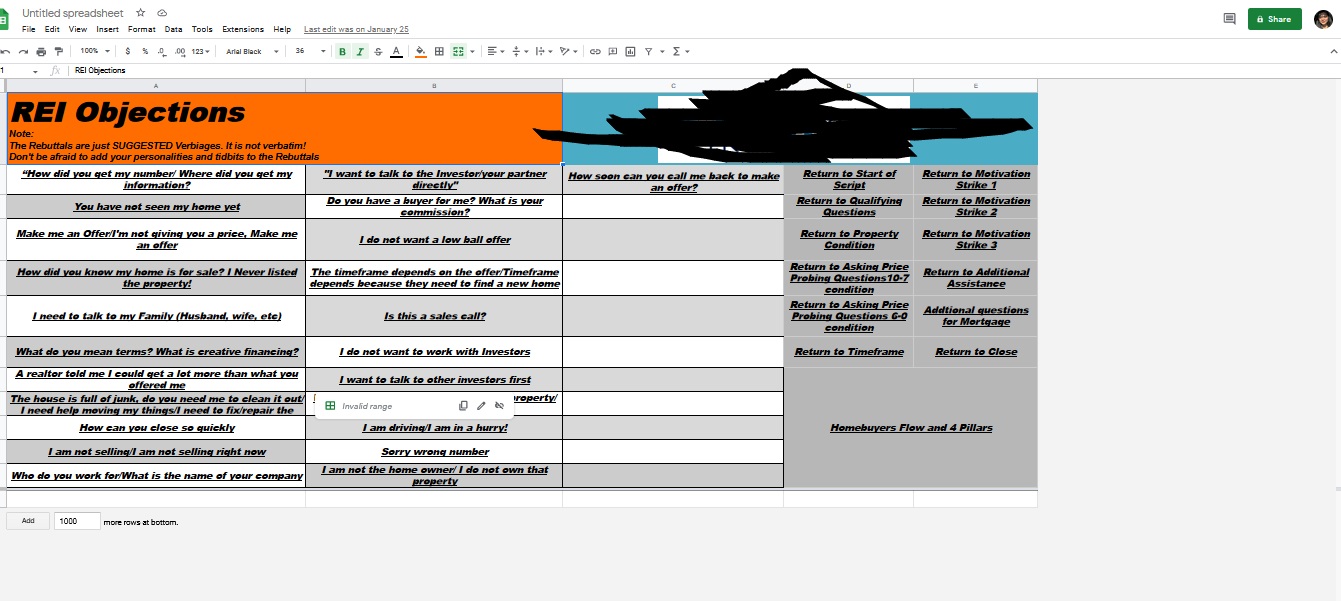Image resolution: width=1341 pixels, height=601 pixels.
Task: Open Last edit was on January 25 link
Action: tap(356, 30)
